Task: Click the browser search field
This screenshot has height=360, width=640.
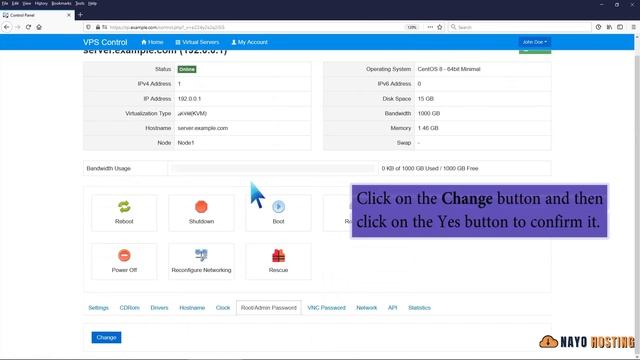Action: (520, 27)
